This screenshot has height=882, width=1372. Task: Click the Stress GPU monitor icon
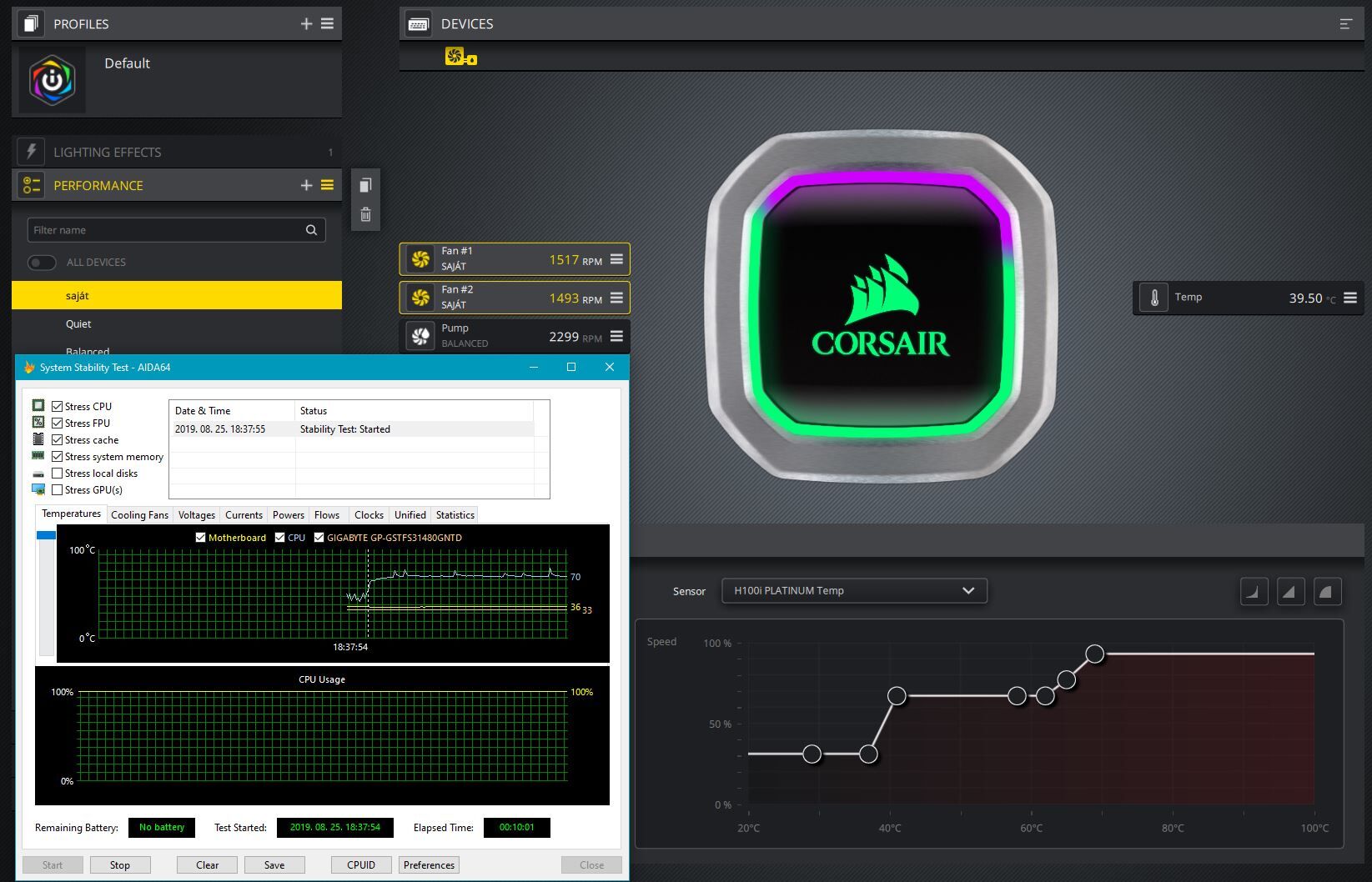pos(38,489)
